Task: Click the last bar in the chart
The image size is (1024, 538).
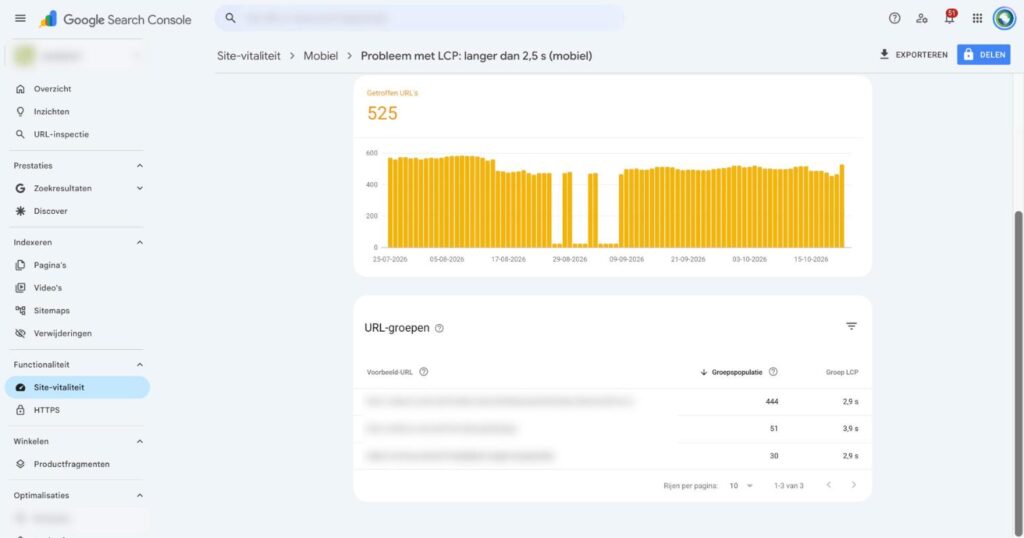Action: pos(842,206)
